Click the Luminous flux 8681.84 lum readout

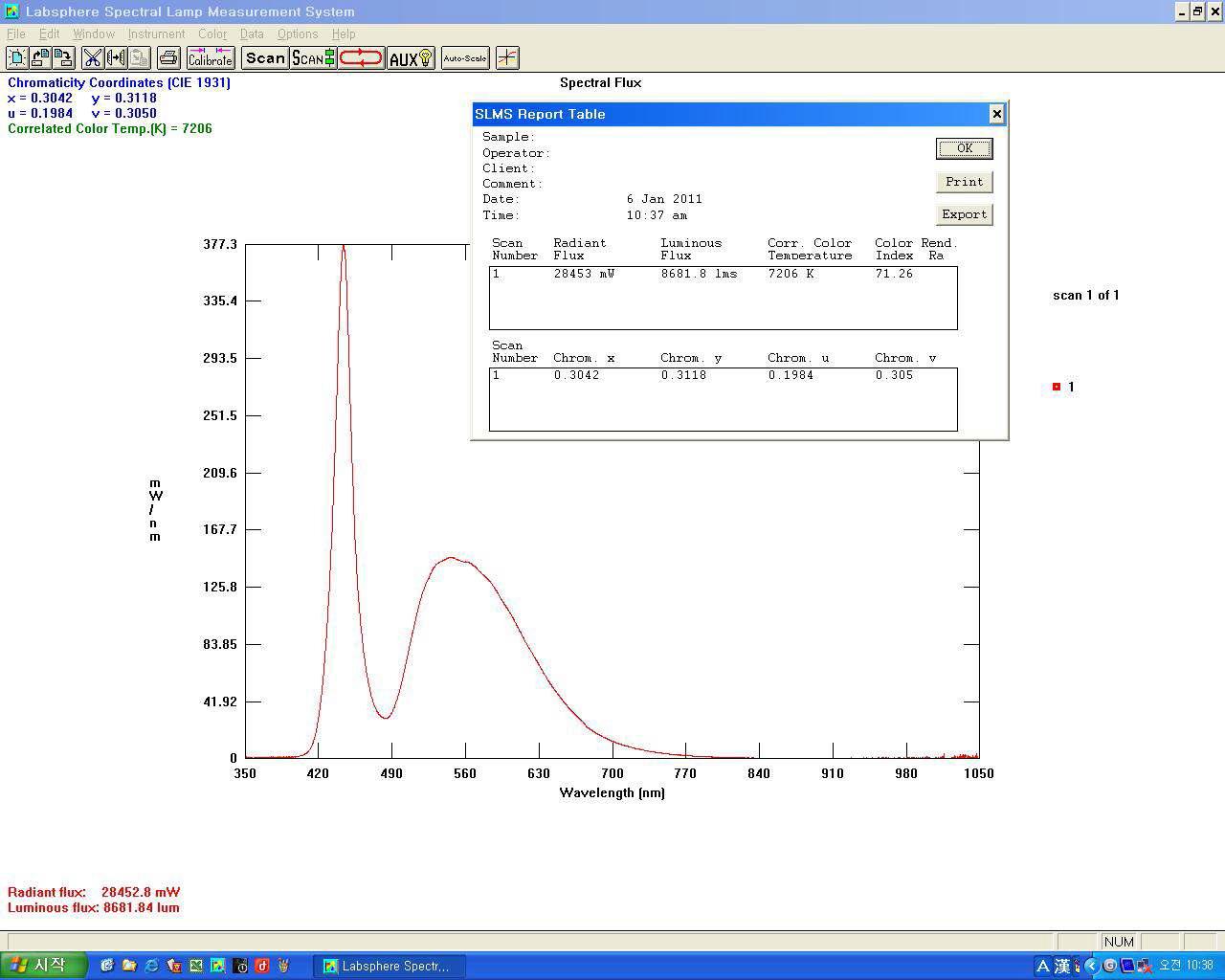click(94, 907)
